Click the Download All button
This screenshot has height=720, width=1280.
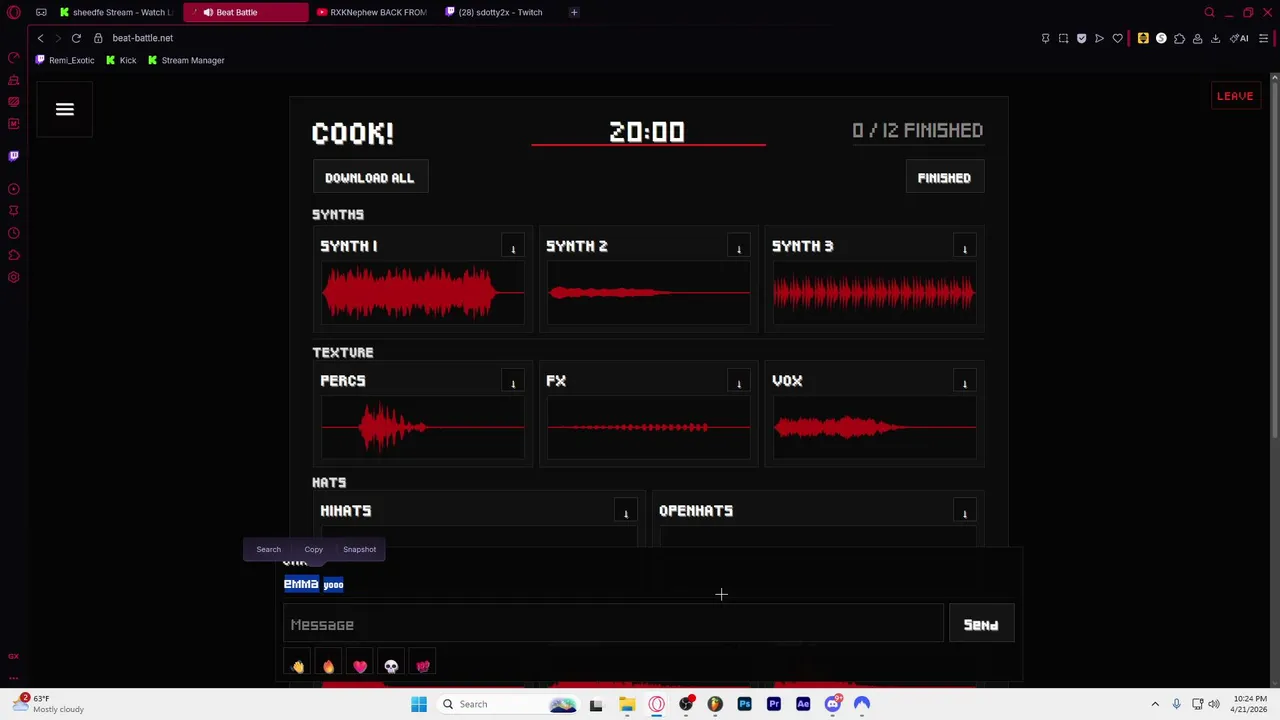pyautogui.click(x=369, y=178)
